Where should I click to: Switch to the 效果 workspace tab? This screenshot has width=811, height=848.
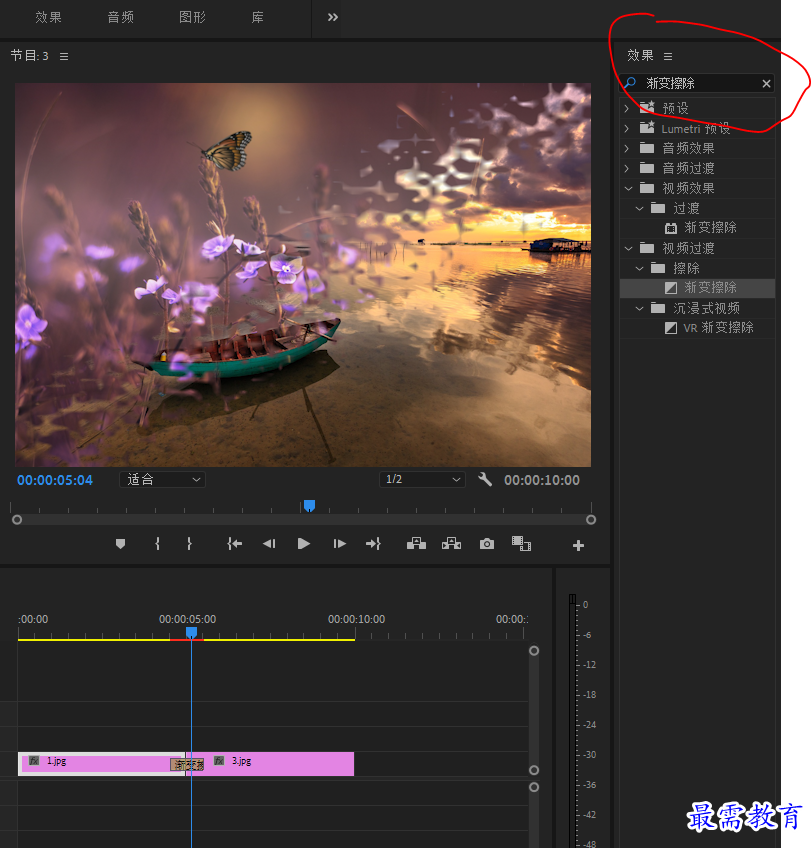[49, 17]
